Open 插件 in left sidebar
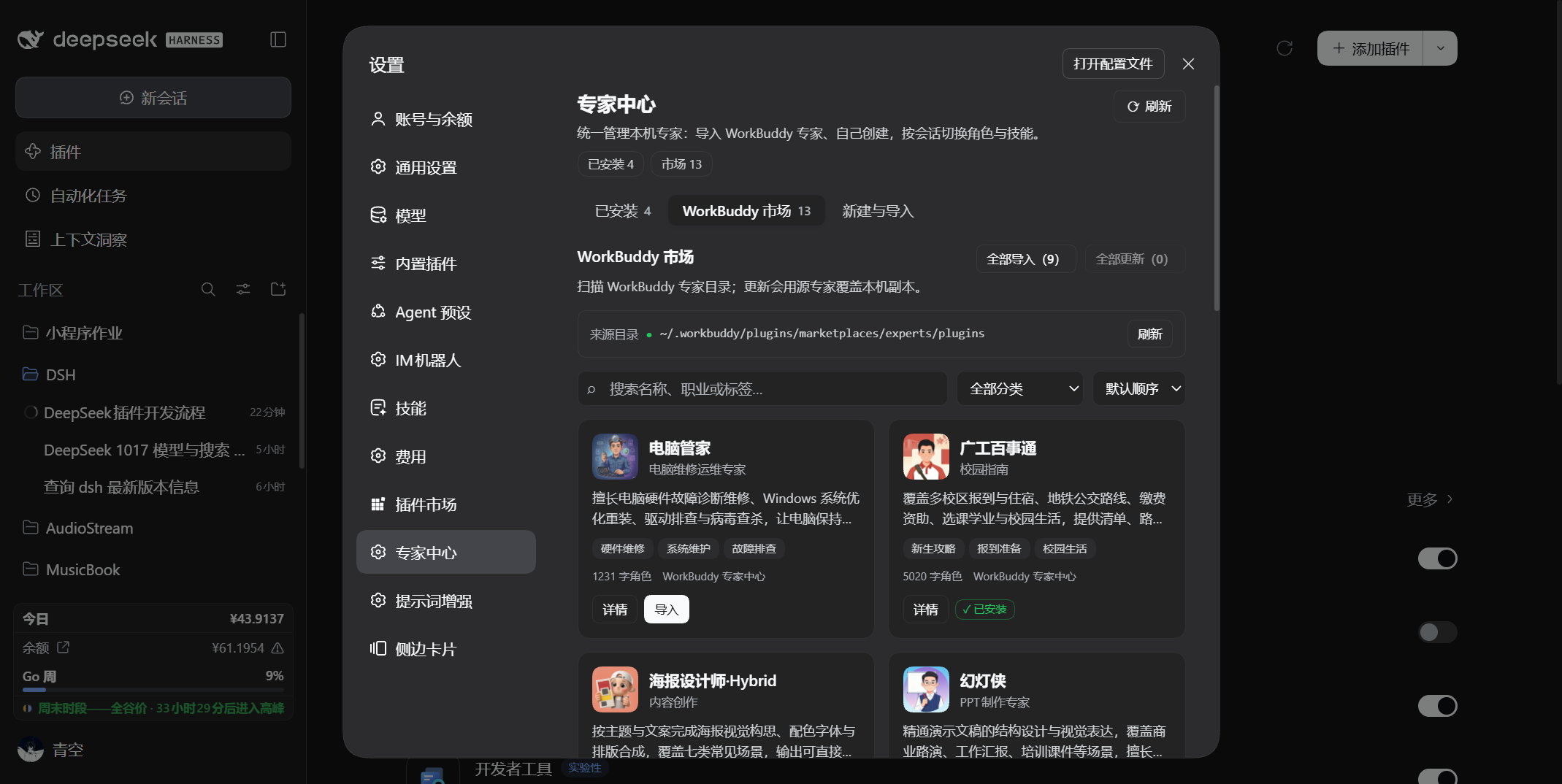Viewport: 1562px width, 784px height. [153, 152]
